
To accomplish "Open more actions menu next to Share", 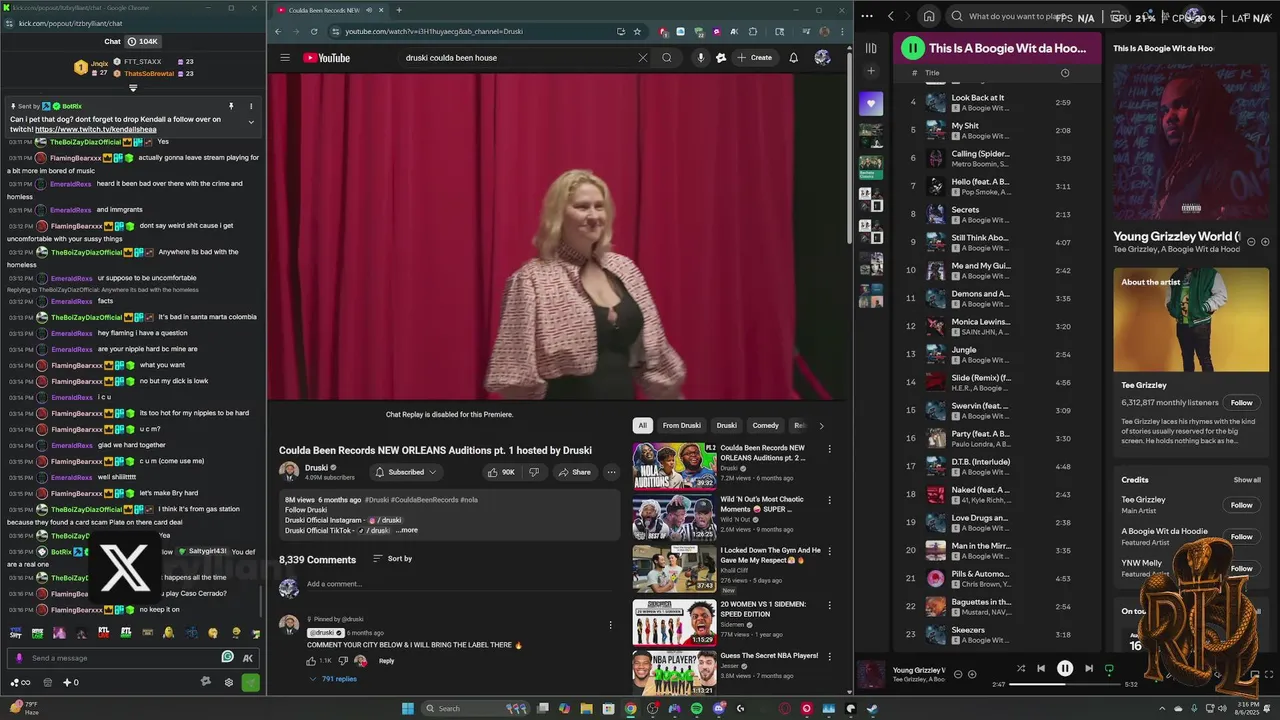I will [x=611, y=472].
